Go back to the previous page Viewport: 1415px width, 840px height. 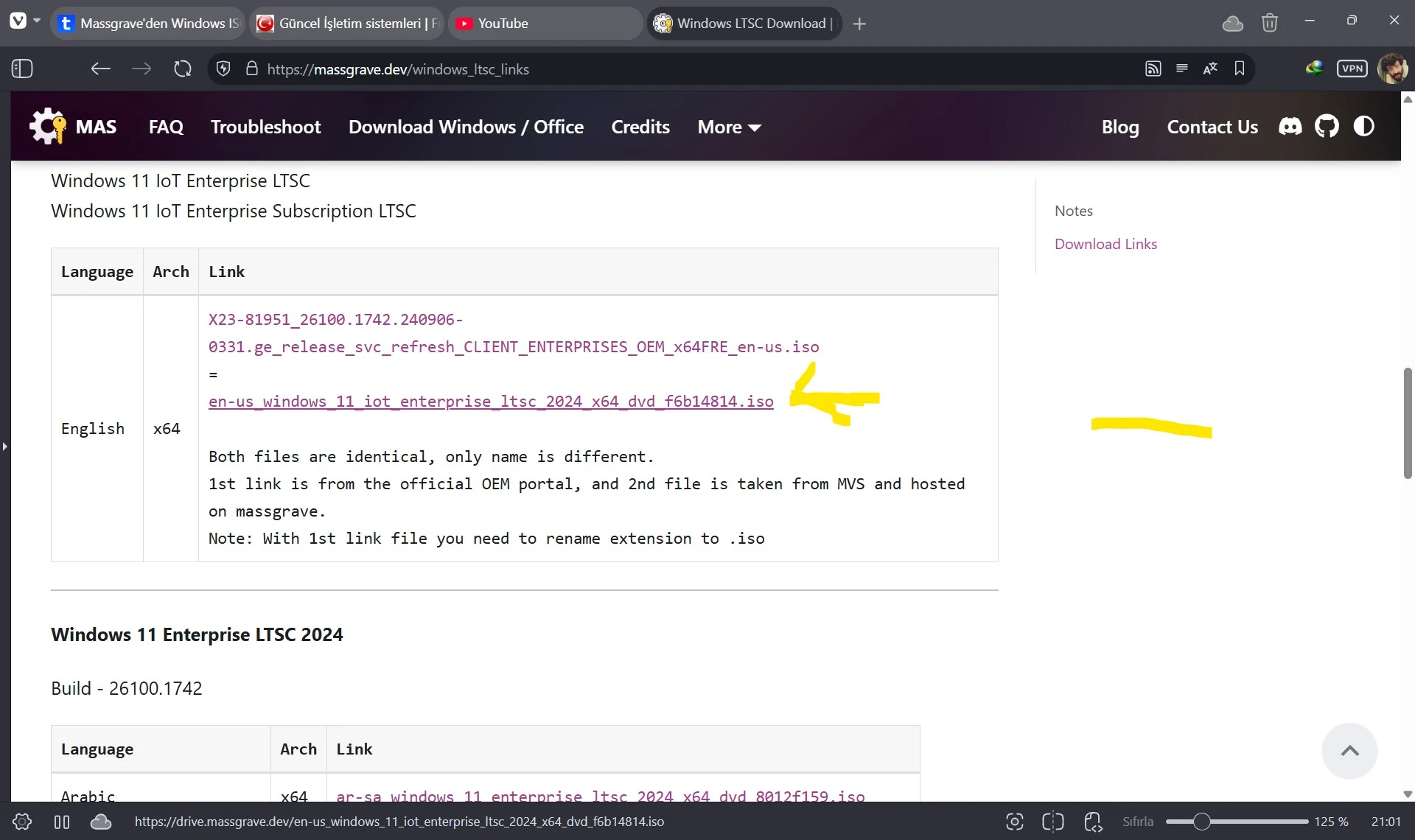(x=100, y=69)
